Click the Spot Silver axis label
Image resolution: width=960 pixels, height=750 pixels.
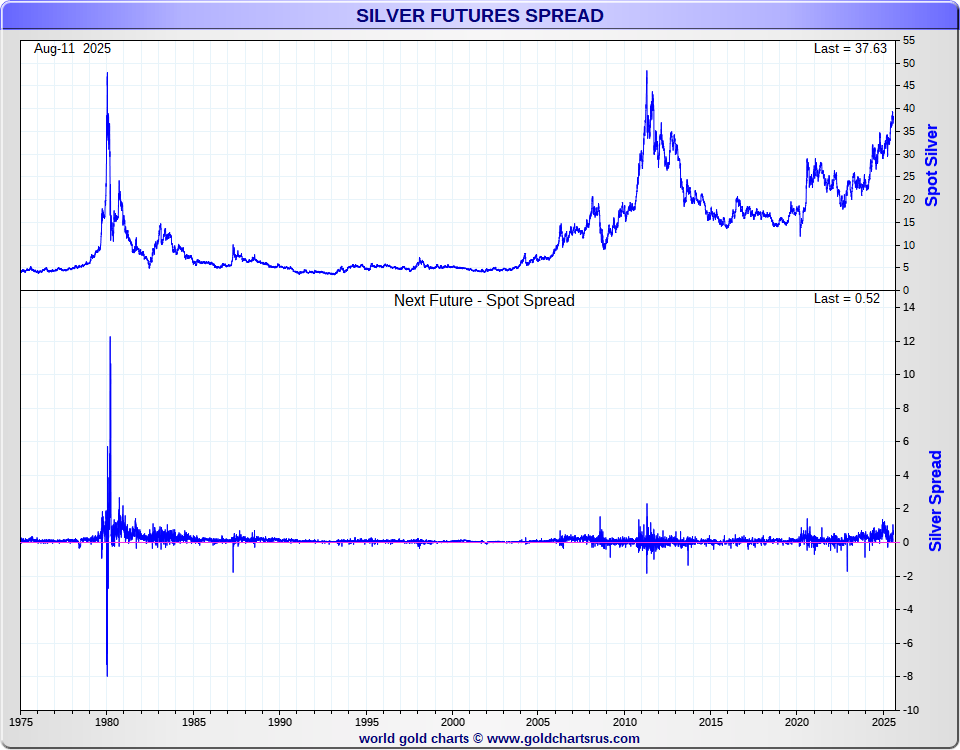point(931,165)
